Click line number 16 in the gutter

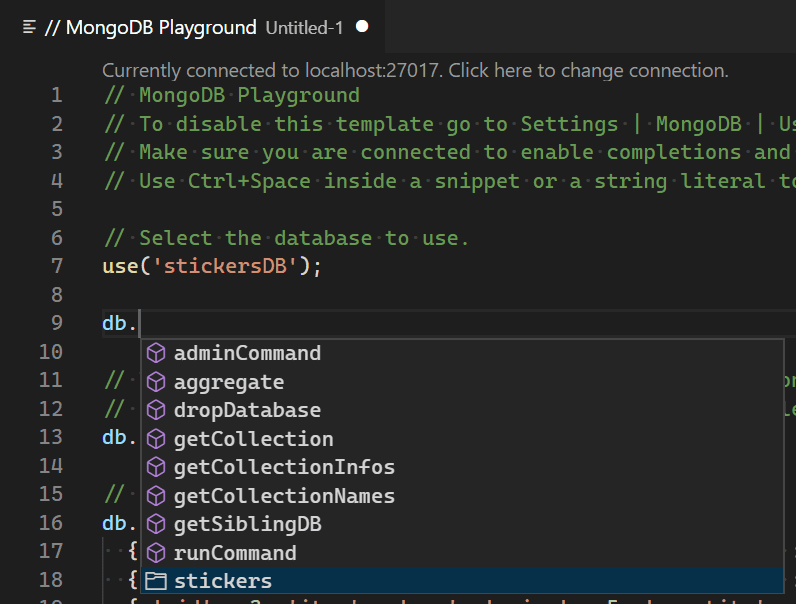click(x=50, y=523)
